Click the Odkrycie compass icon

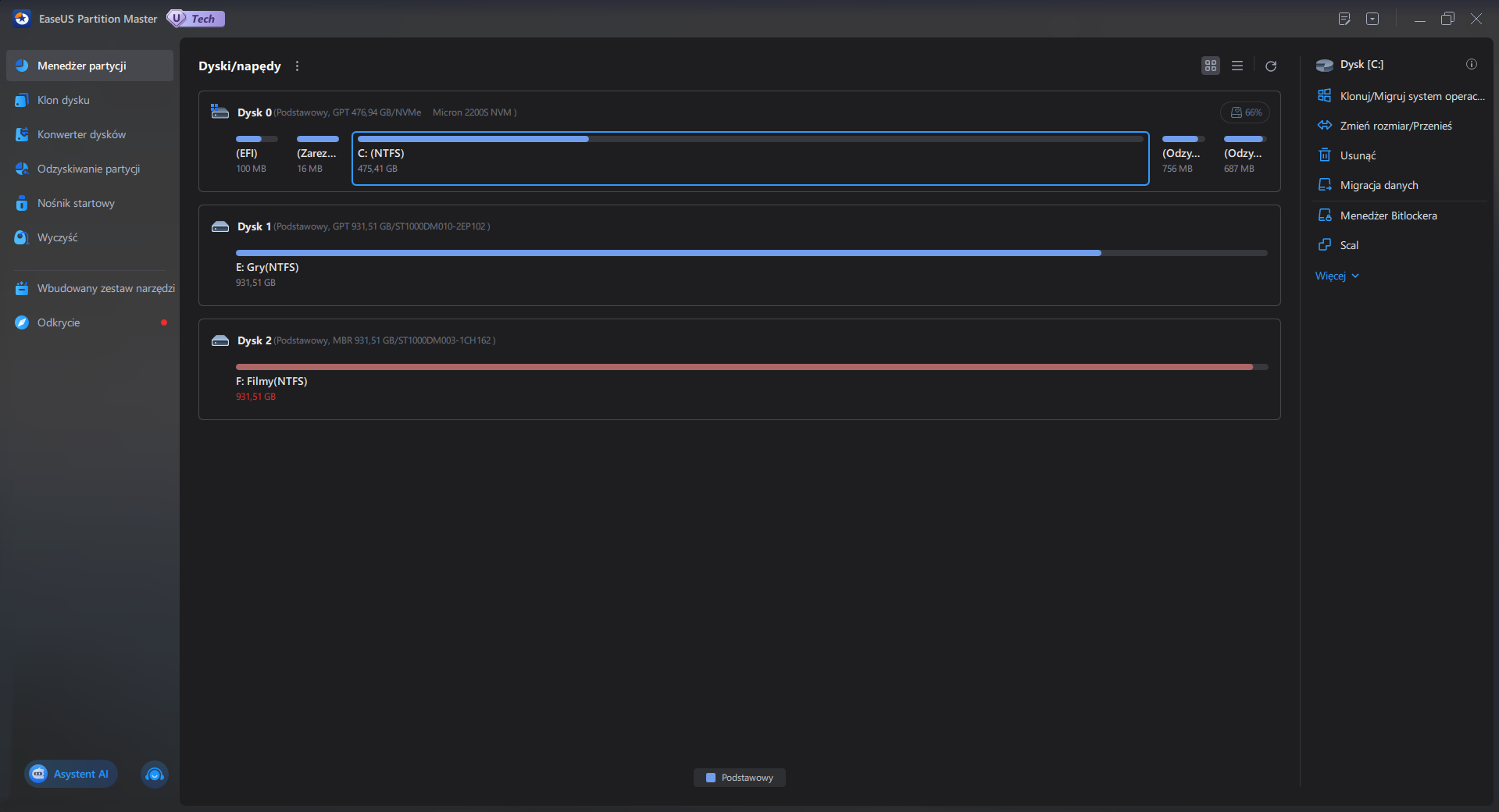coord(22,322)
